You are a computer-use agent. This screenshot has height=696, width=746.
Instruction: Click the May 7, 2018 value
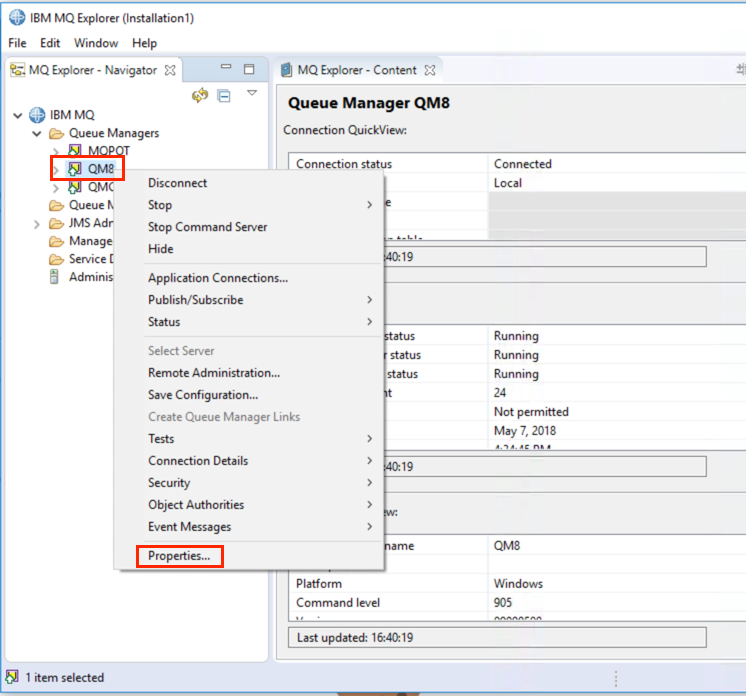pyautogui.click(x=525, y=431)
